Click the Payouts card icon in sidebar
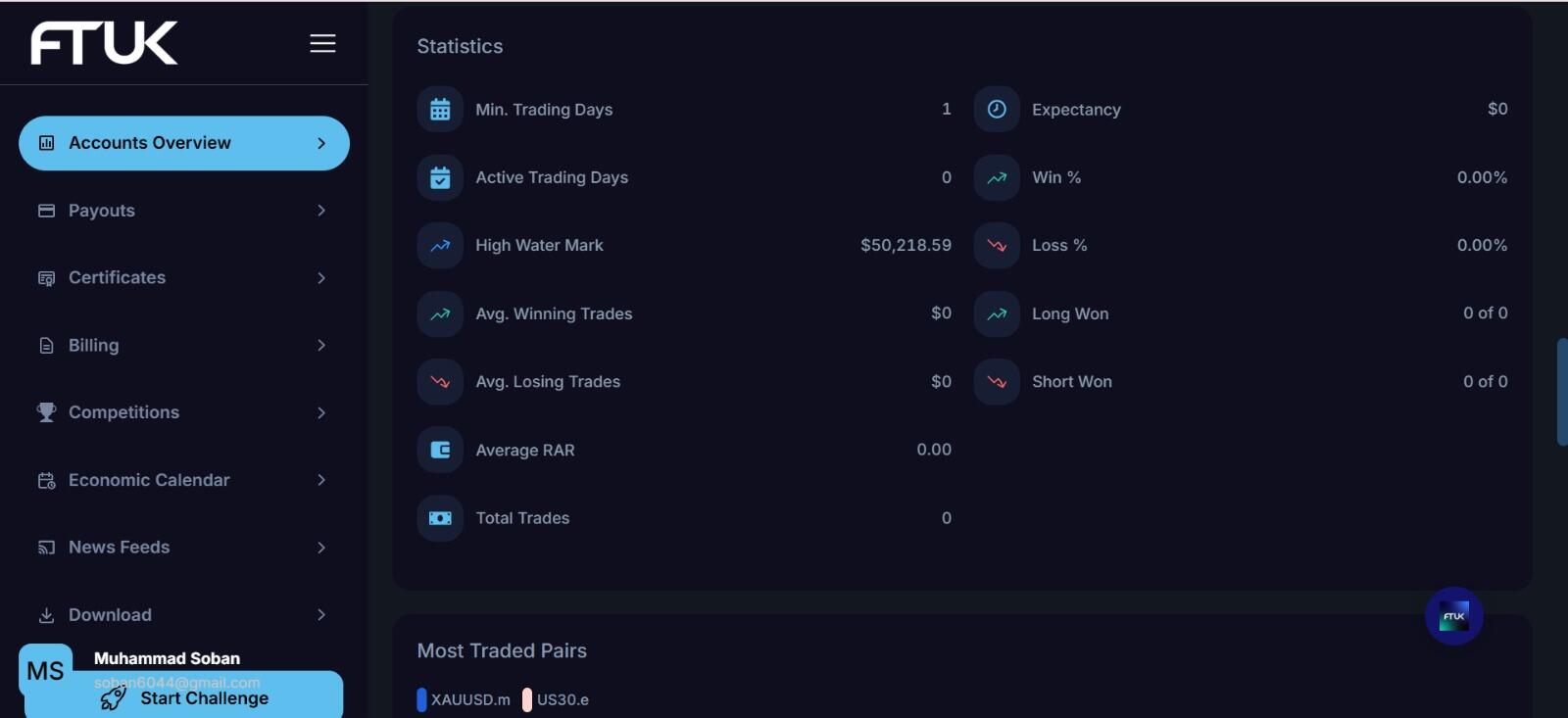This screenshot has width=1568, height=718. pyautogui.click(x=46, y=211)
